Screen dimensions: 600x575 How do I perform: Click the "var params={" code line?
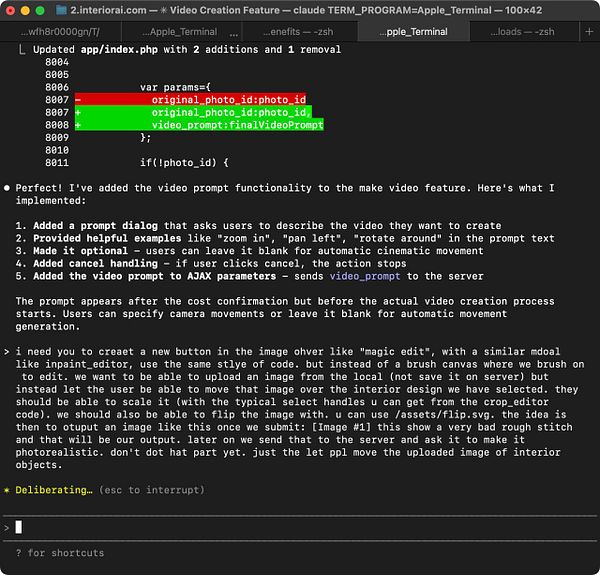click(x=175, y=87)
